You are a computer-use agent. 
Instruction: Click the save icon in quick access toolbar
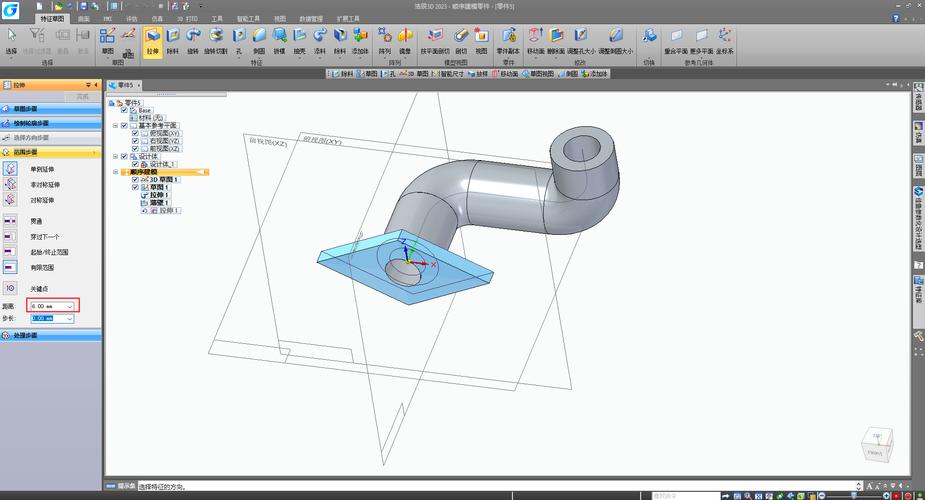[83, 6]
